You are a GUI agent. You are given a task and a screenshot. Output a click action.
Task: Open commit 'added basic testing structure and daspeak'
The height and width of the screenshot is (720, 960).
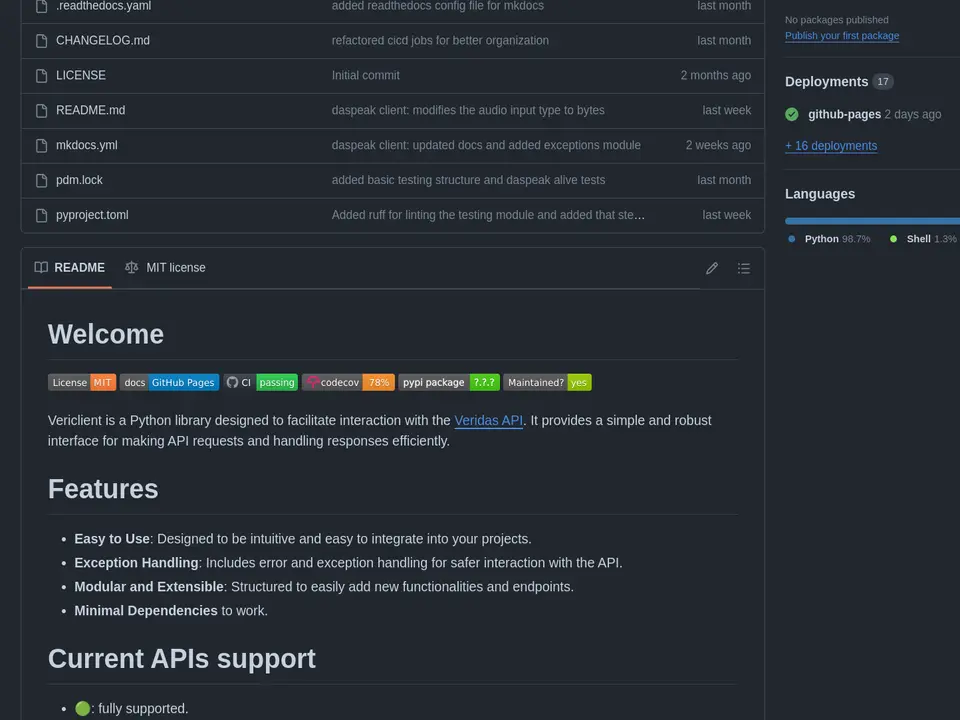tap(468, 180)
